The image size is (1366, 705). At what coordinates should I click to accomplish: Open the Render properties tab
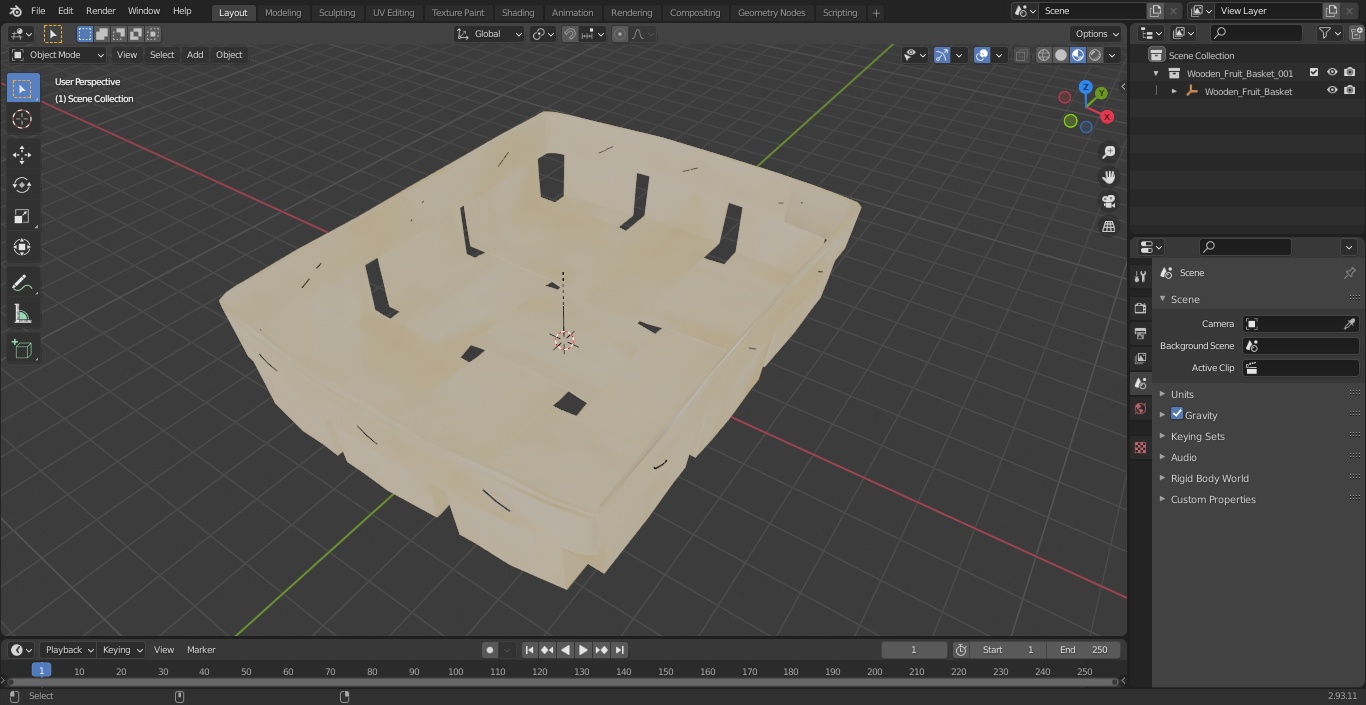click(x=1140, y=308)
